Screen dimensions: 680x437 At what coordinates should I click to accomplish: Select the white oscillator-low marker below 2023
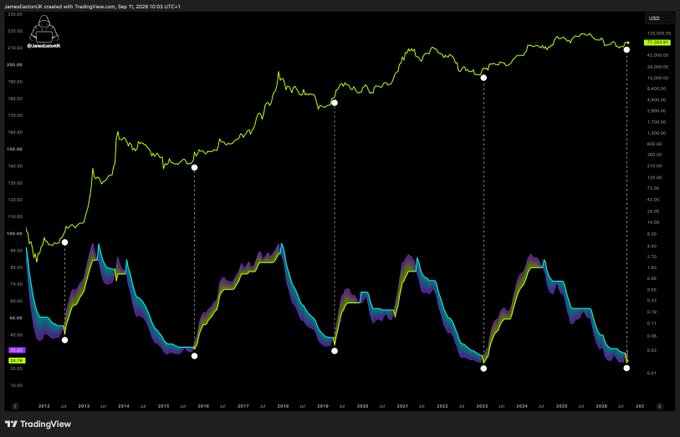pos(484,369)
